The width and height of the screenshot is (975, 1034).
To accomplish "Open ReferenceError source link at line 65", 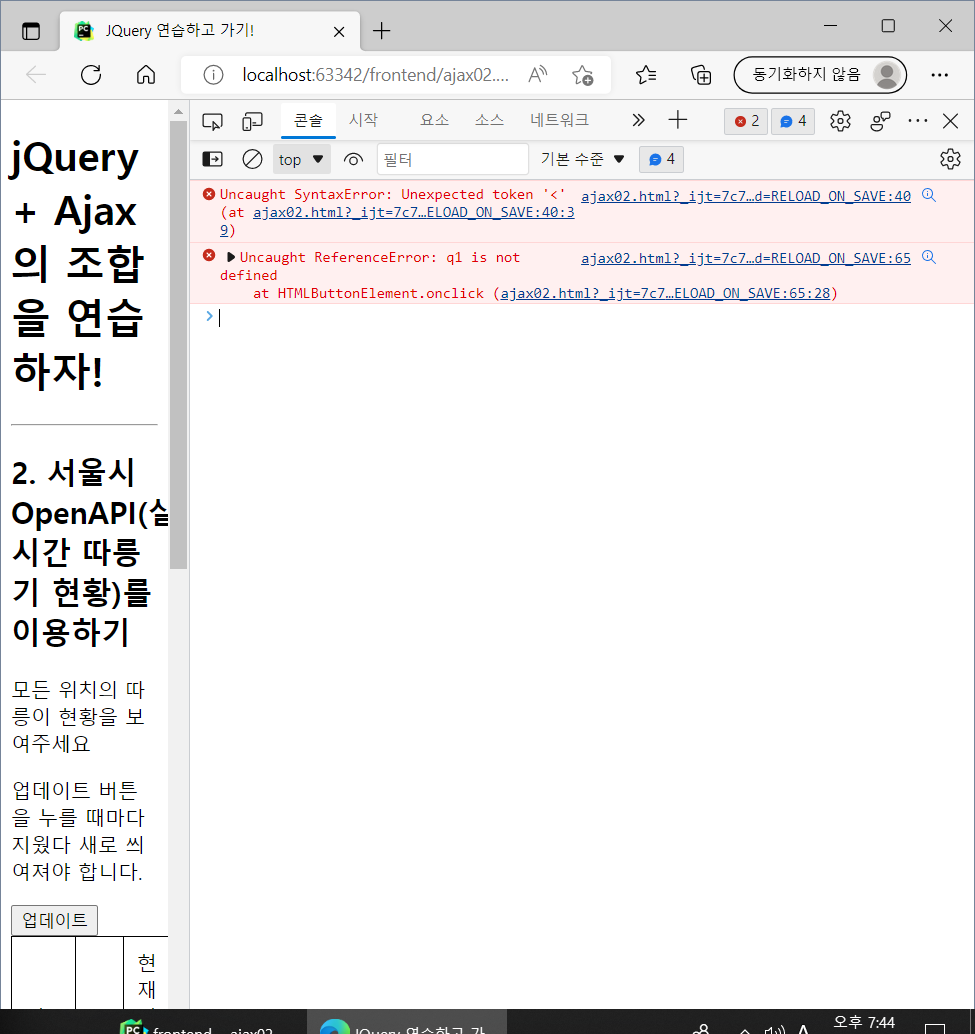I will pyautogui.click(x=746, y=258).
